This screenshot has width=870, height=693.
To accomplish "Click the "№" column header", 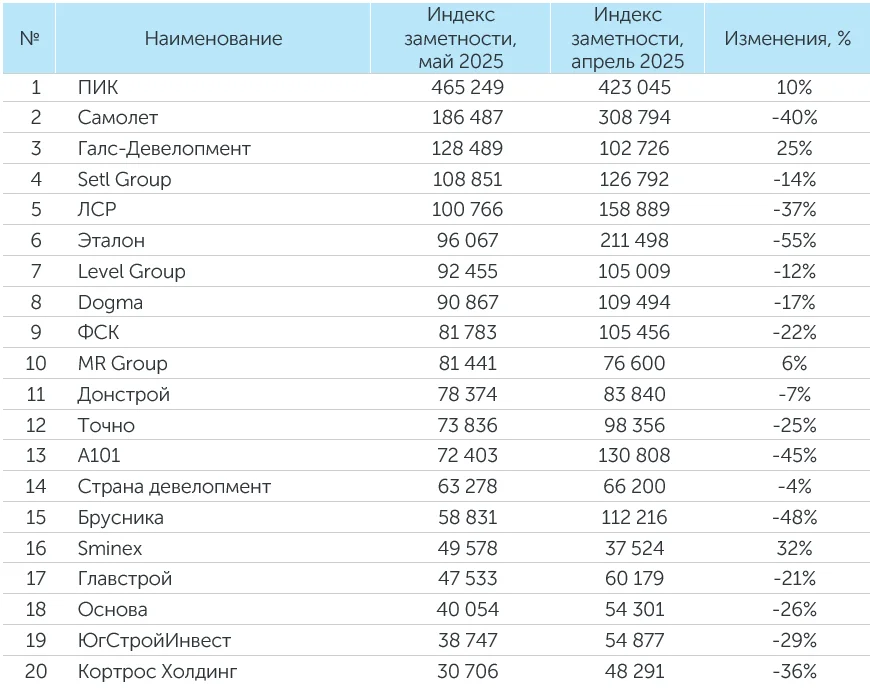I will click(29, 39).
